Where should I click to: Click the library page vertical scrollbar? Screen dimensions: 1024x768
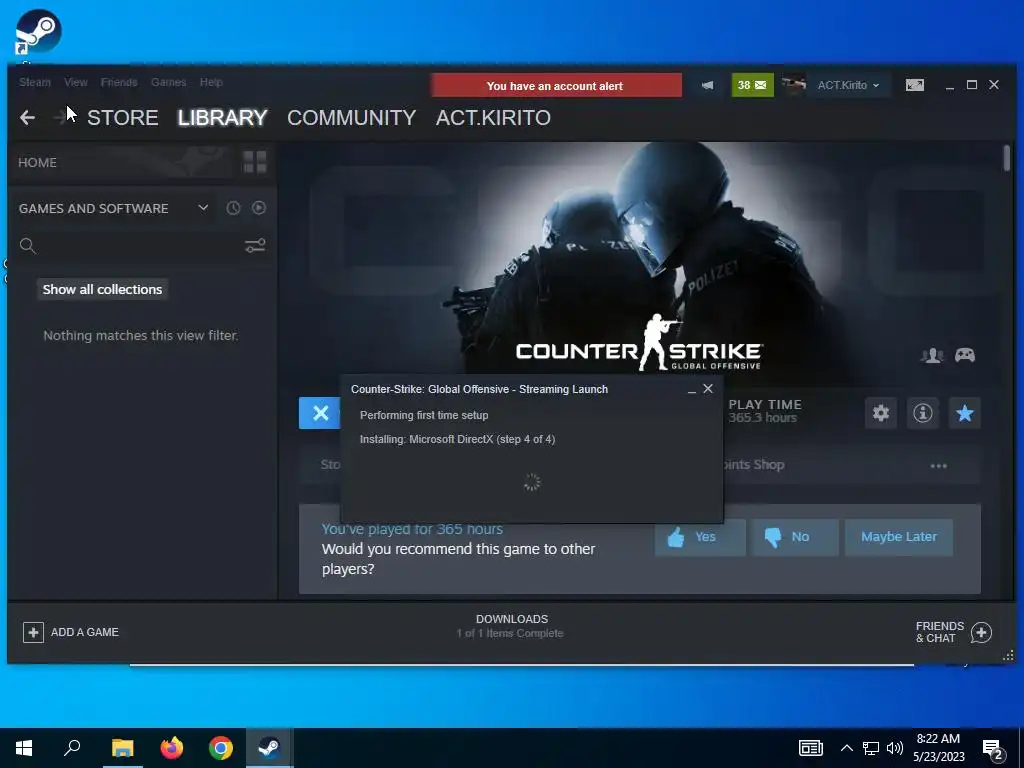[1006, 159]
